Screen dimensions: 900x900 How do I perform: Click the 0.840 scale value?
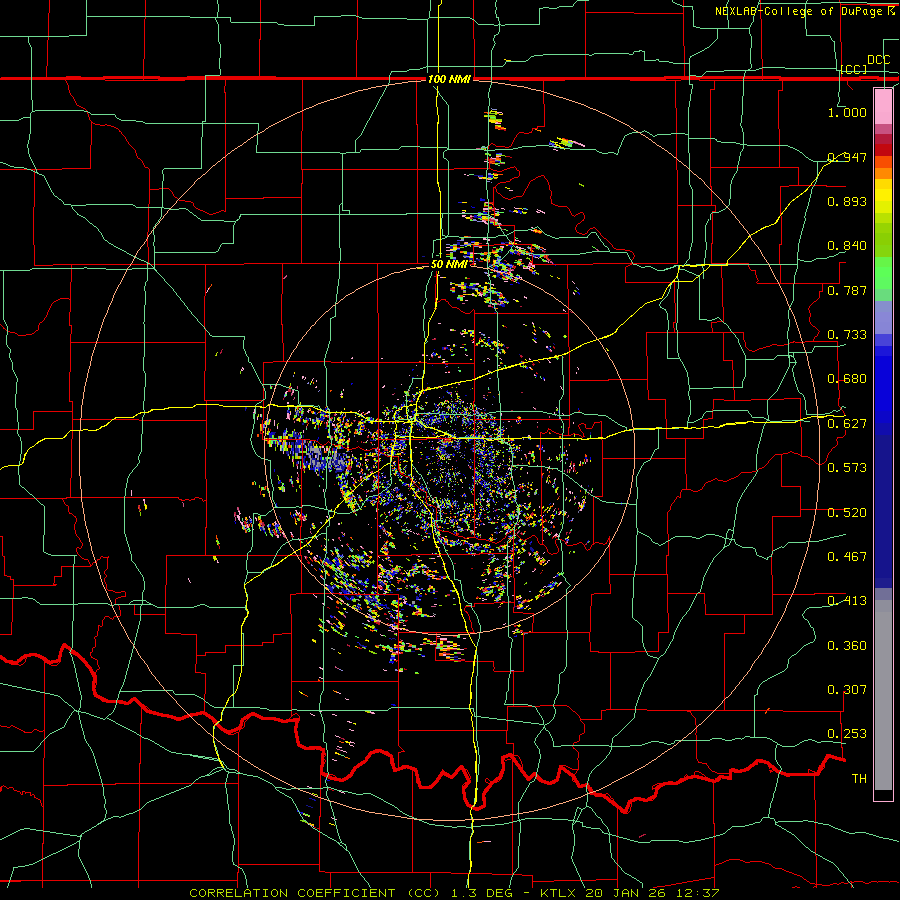click(847, 246)
